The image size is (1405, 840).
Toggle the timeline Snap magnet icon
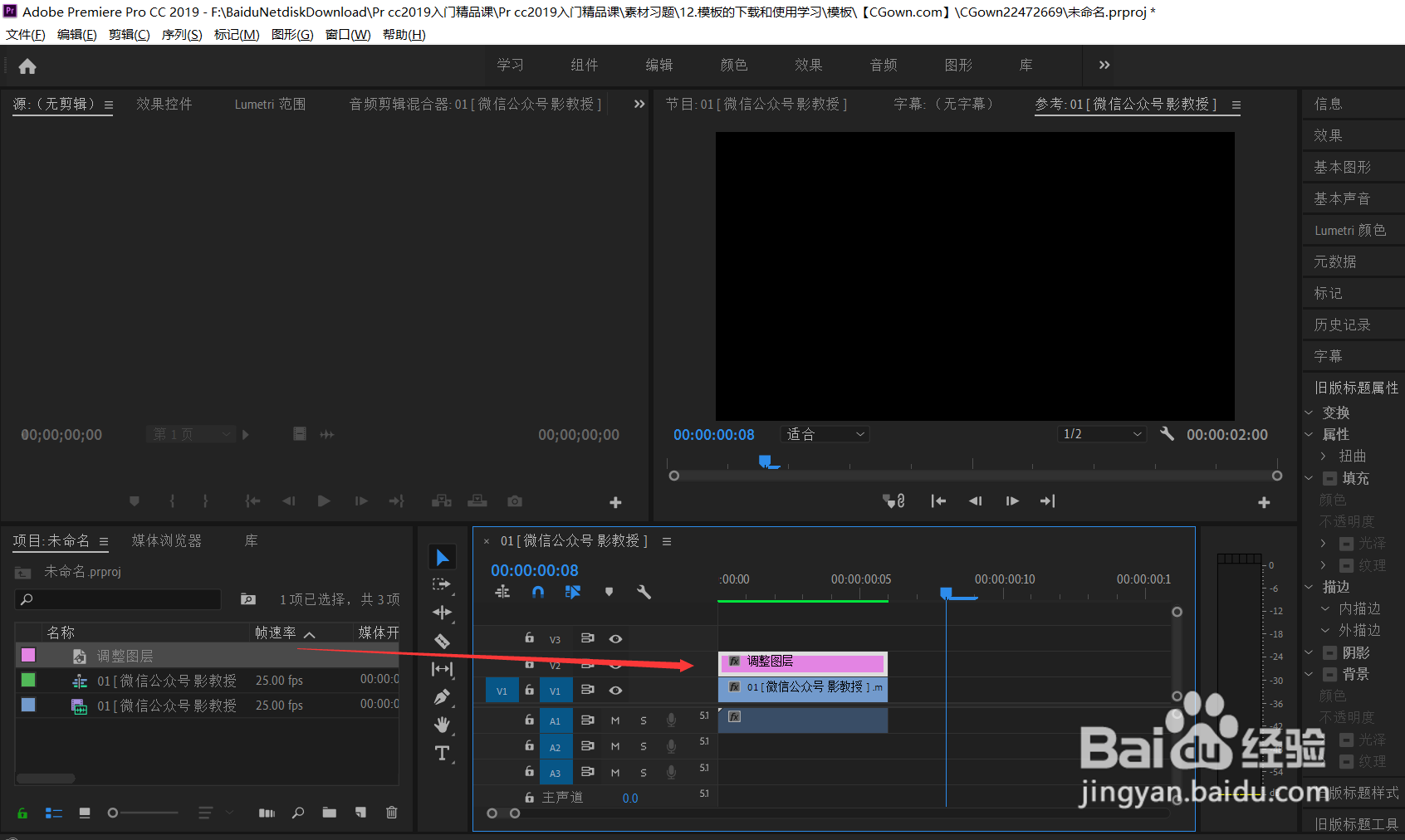[x=538, y=592]
